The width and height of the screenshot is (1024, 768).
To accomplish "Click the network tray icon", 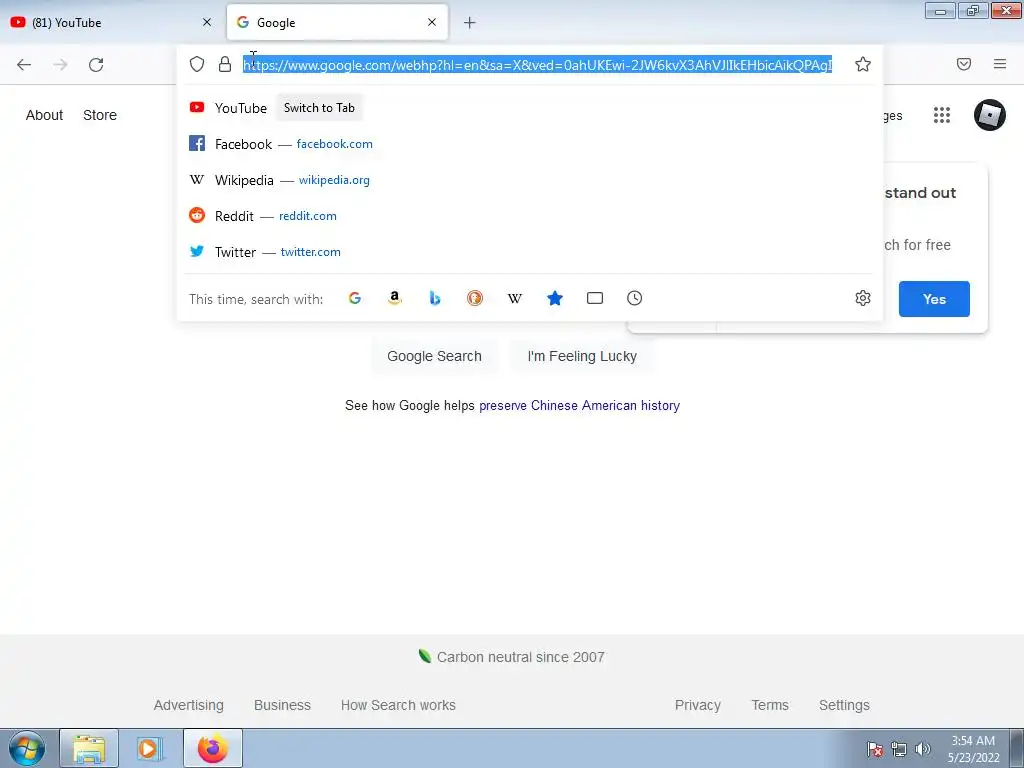I will (899, 749).
